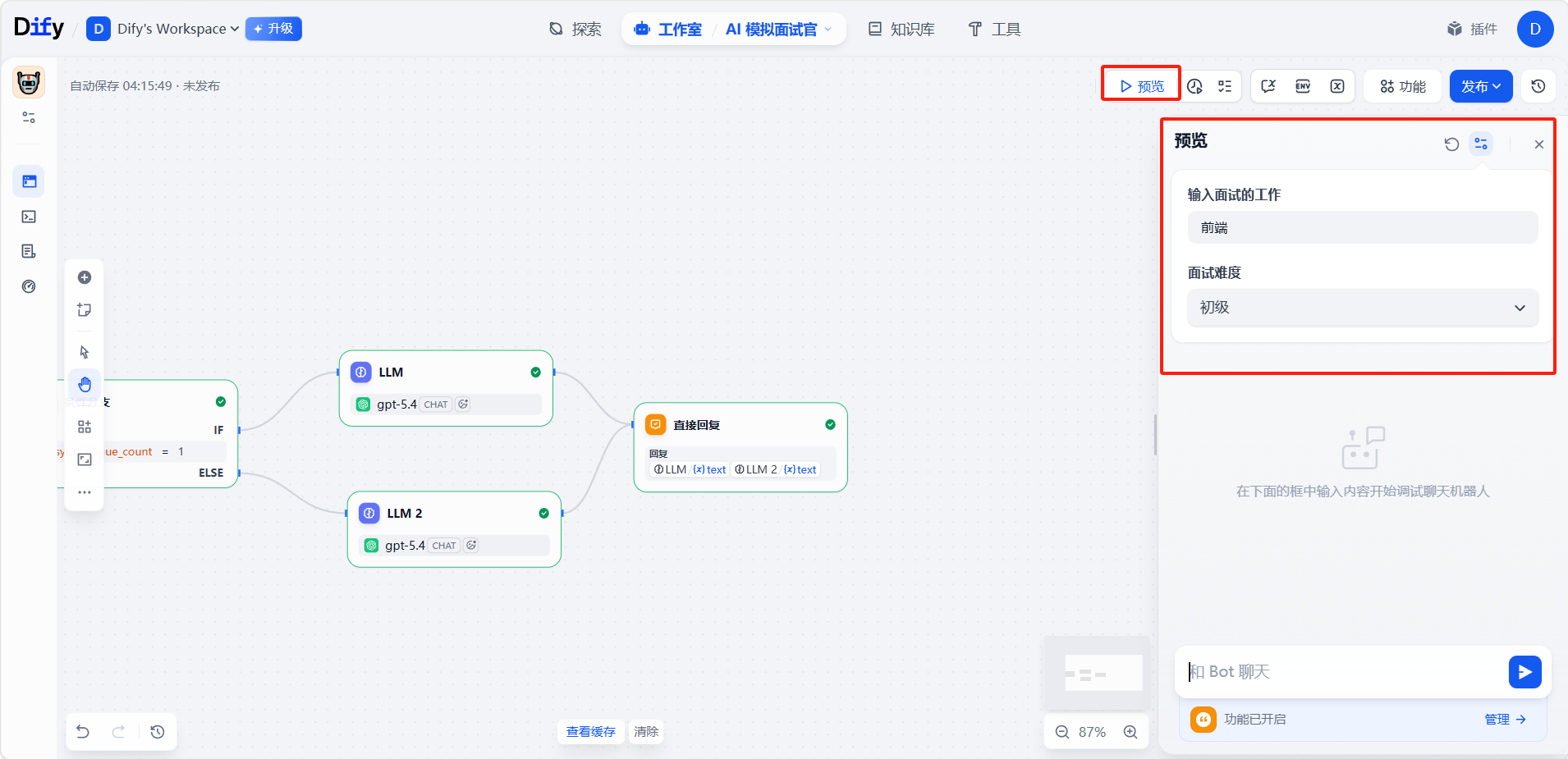This screenshot has height=759, width=1568.
Task: Click the undo arrow icon
Action: click(83, 731)
